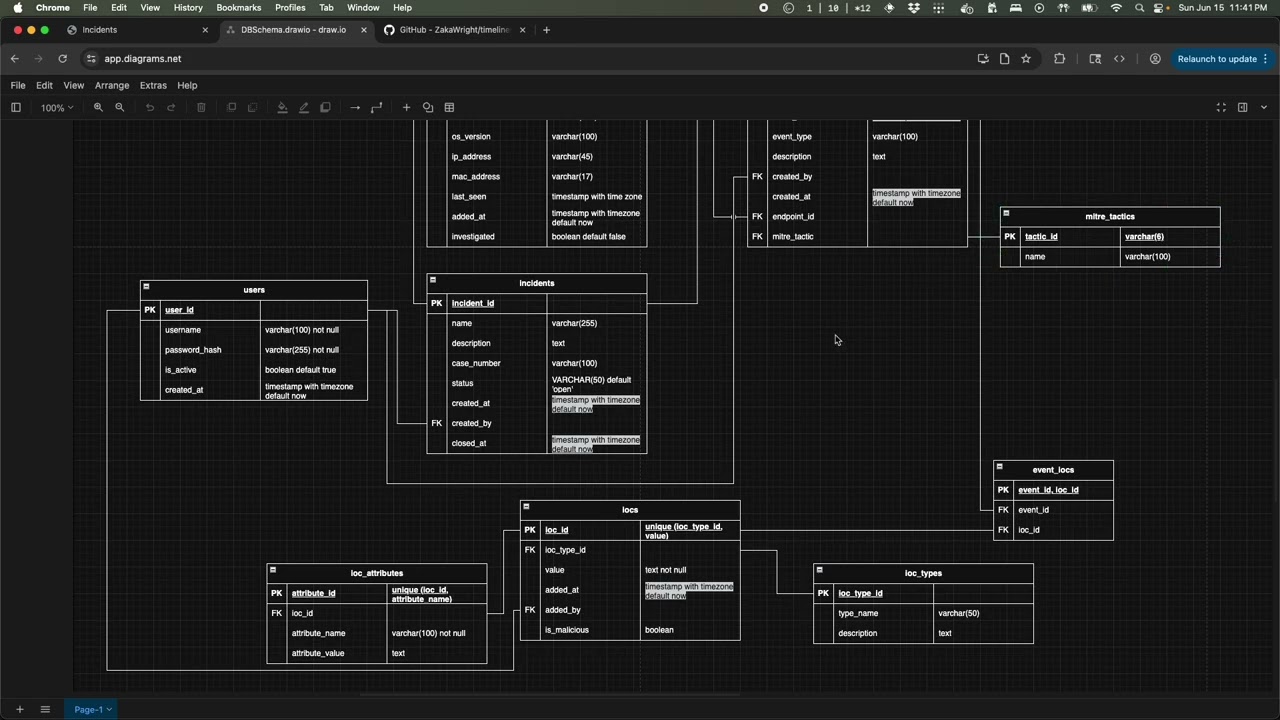Select the waypoints connector style icon
1280x720 pixels.
coord(377,107)
